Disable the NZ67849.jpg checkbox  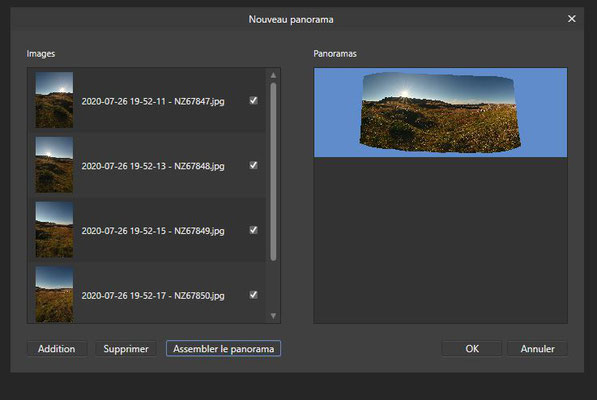pyautogui.click(x=253, y=230)
